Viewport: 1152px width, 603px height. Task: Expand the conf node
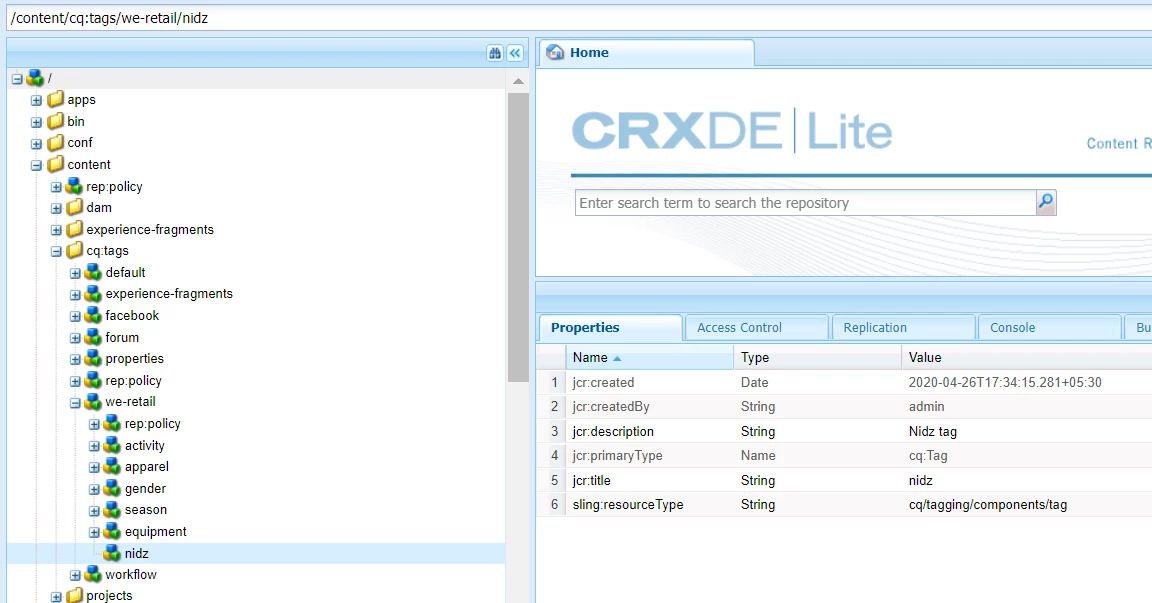pyautogui.click(x=36, y=143)
